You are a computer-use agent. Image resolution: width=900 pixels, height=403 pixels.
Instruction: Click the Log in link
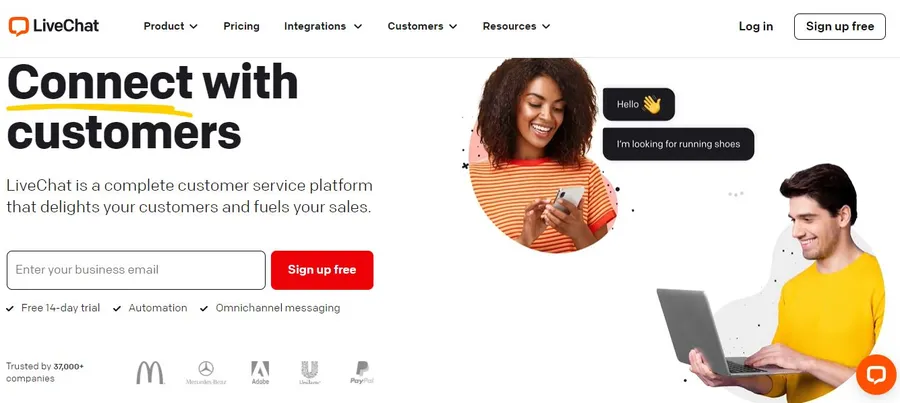coord(755,26)
